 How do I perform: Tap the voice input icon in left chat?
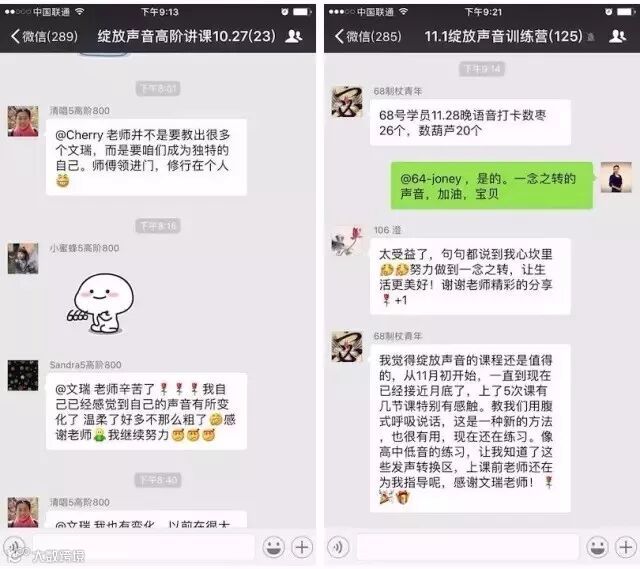pos(14,547)
